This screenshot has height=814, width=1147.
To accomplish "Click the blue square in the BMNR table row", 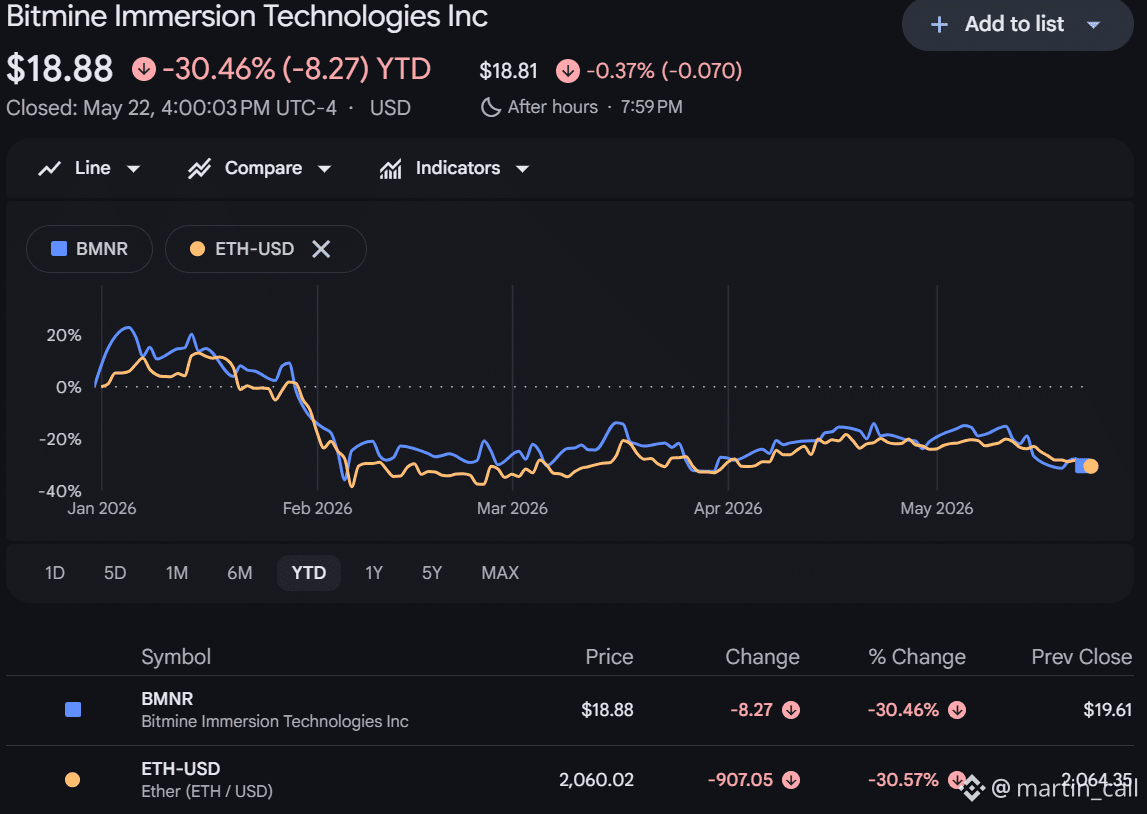I will pos(73,709).
